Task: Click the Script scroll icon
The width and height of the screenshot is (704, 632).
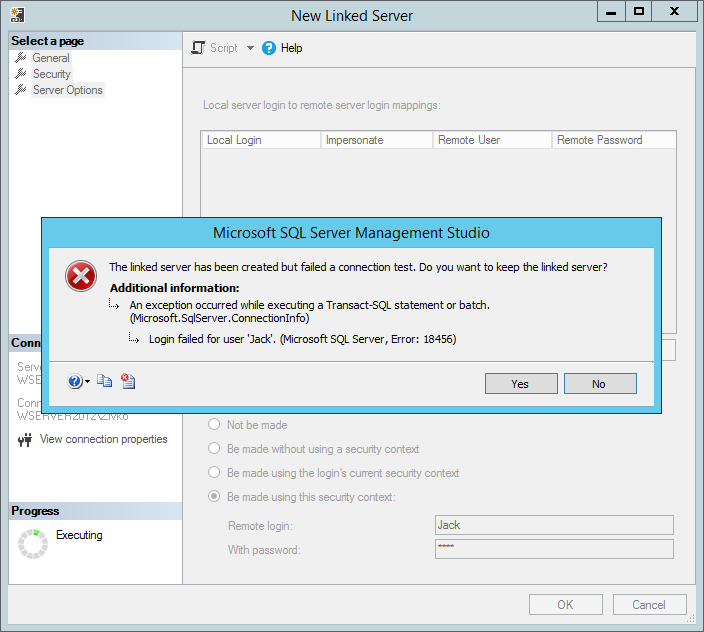Action: [198, 48]
